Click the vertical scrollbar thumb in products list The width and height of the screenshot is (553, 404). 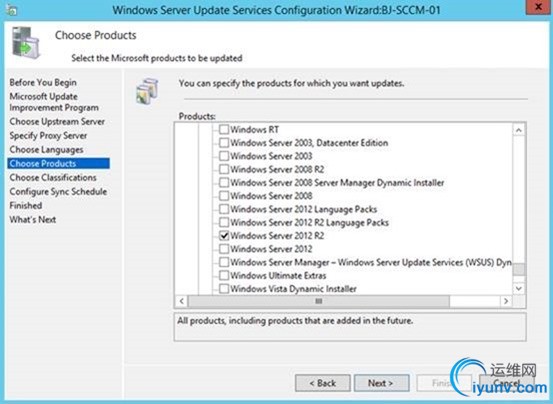coord(518,269)
